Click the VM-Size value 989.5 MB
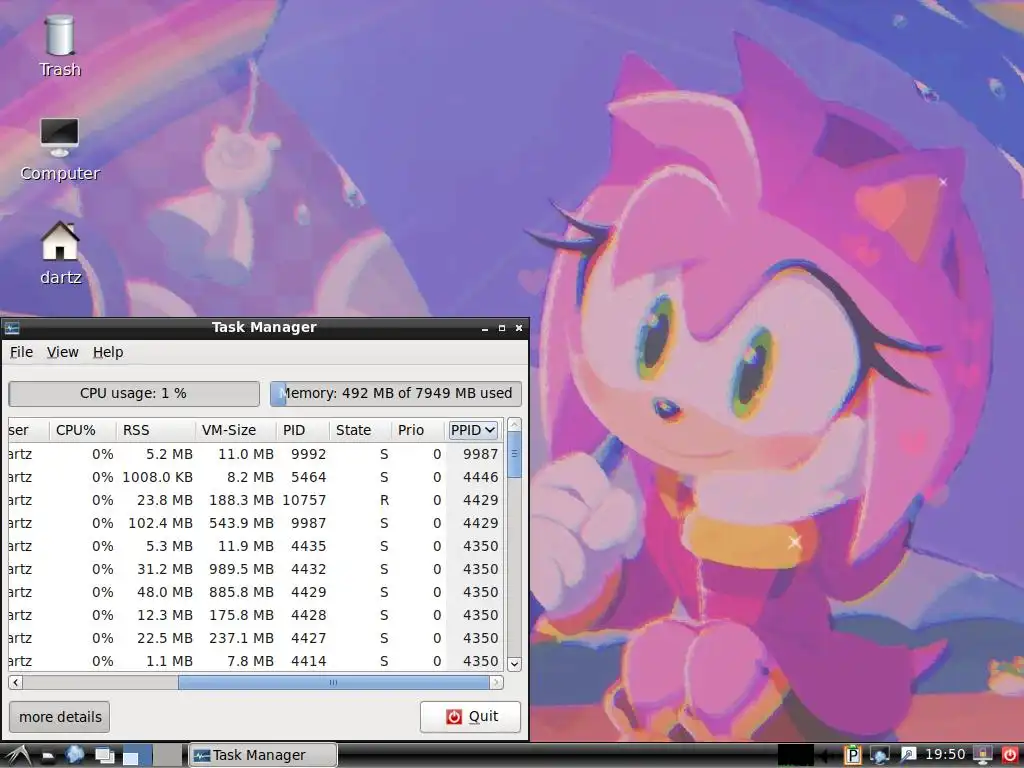The image size is (1024, 768). (x=241, y=569)
